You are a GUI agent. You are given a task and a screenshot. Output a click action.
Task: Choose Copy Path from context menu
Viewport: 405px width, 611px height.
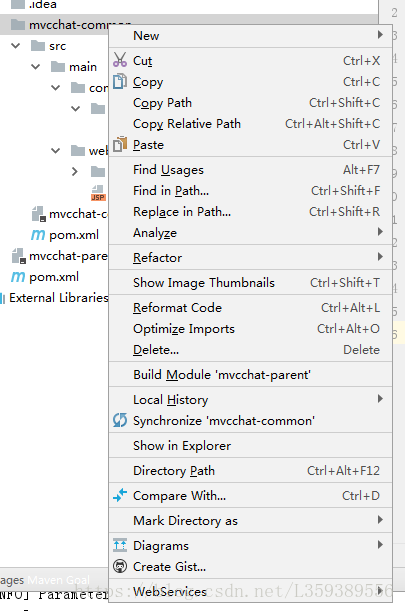(250, 102)
